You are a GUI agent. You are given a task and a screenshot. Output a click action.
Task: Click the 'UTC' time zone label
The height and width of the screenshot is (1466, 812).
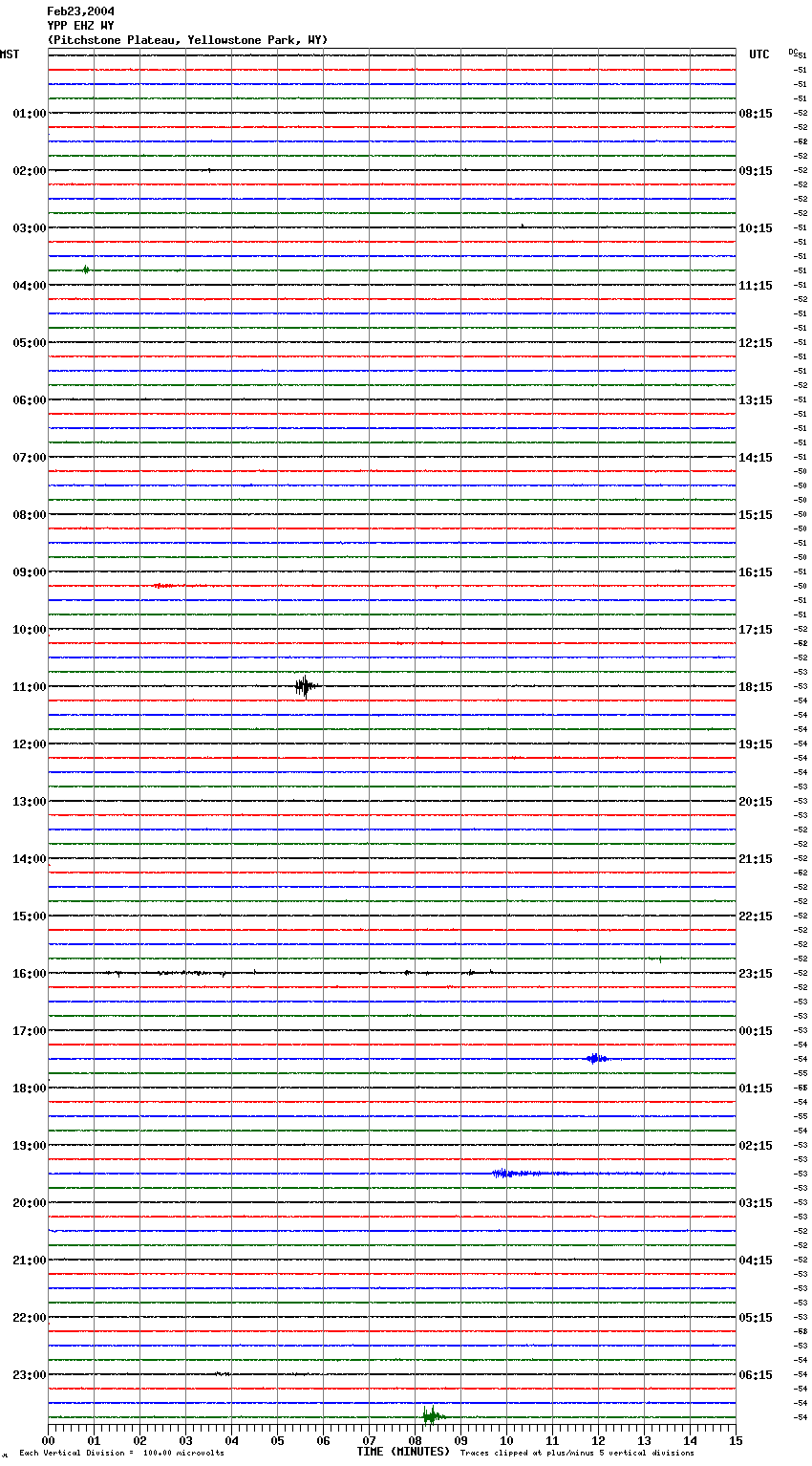(759, 54)
